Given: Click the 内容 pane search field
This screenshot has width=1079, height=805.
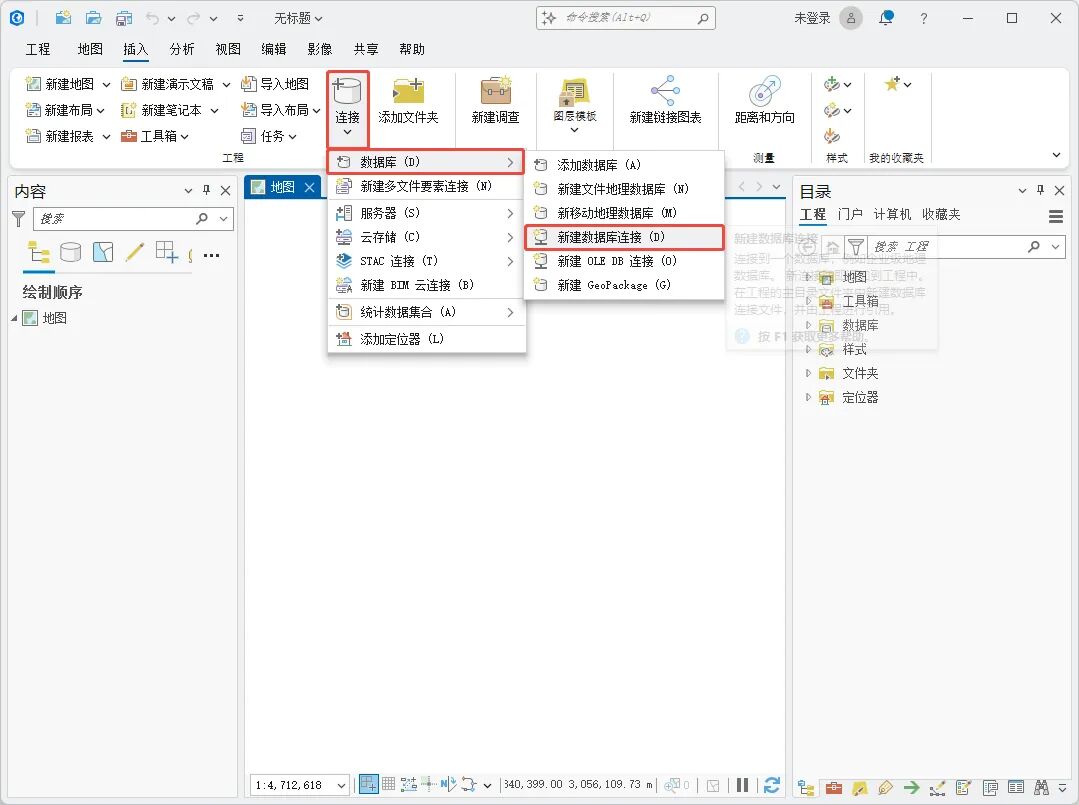Looking at the screenshot, I should tap(132, 219).
